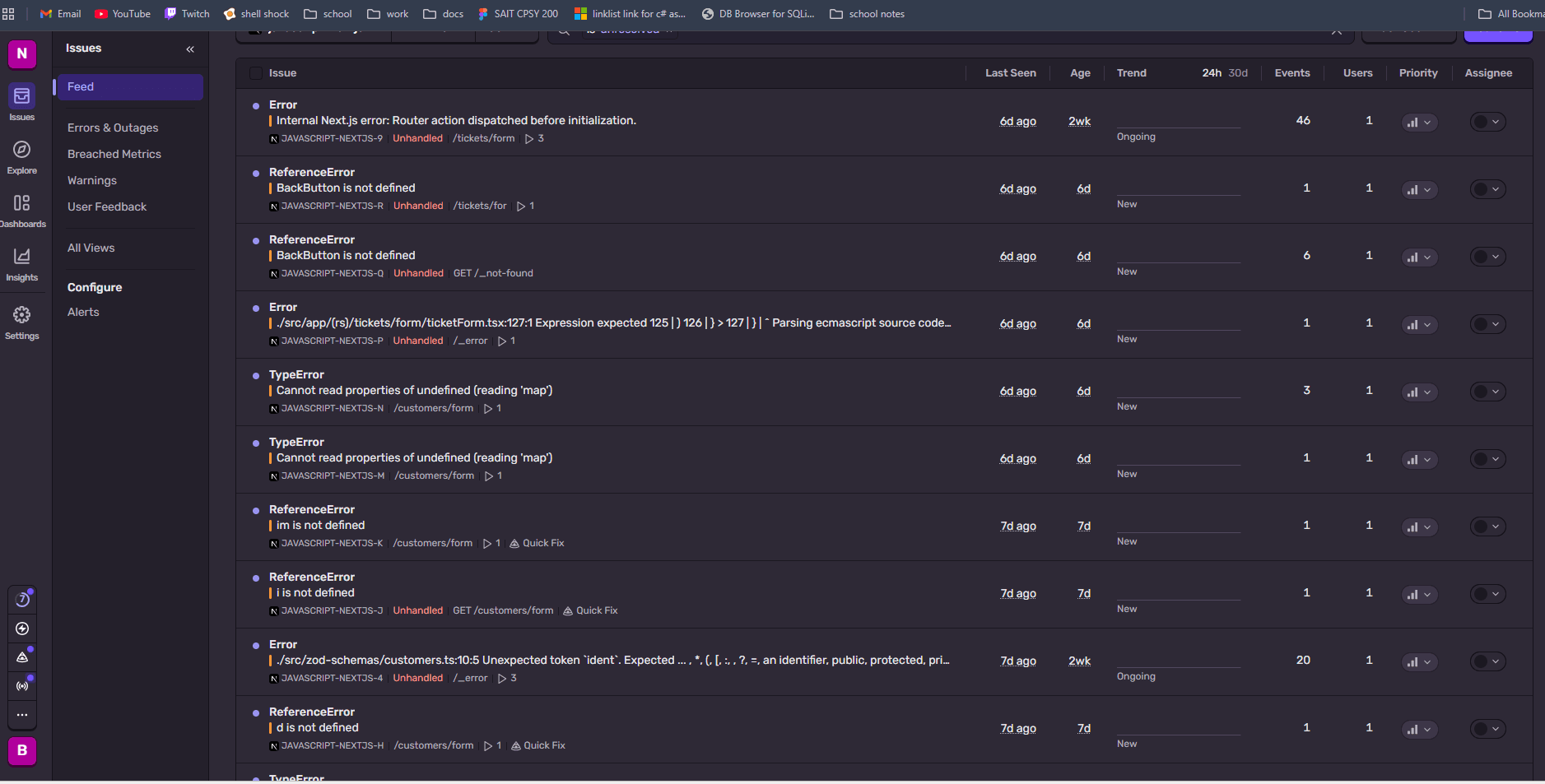Open the three-dots more menu in sidebar
This screenshot has width=1545, height=784.
pos(22,715)
